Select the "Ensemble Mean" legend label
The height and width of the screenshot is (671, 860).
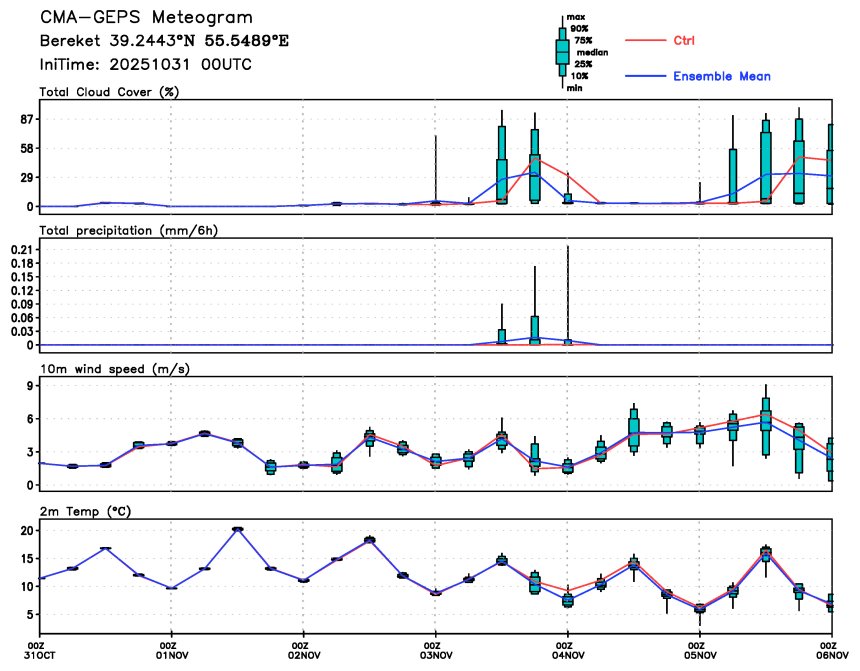point(721,77)
